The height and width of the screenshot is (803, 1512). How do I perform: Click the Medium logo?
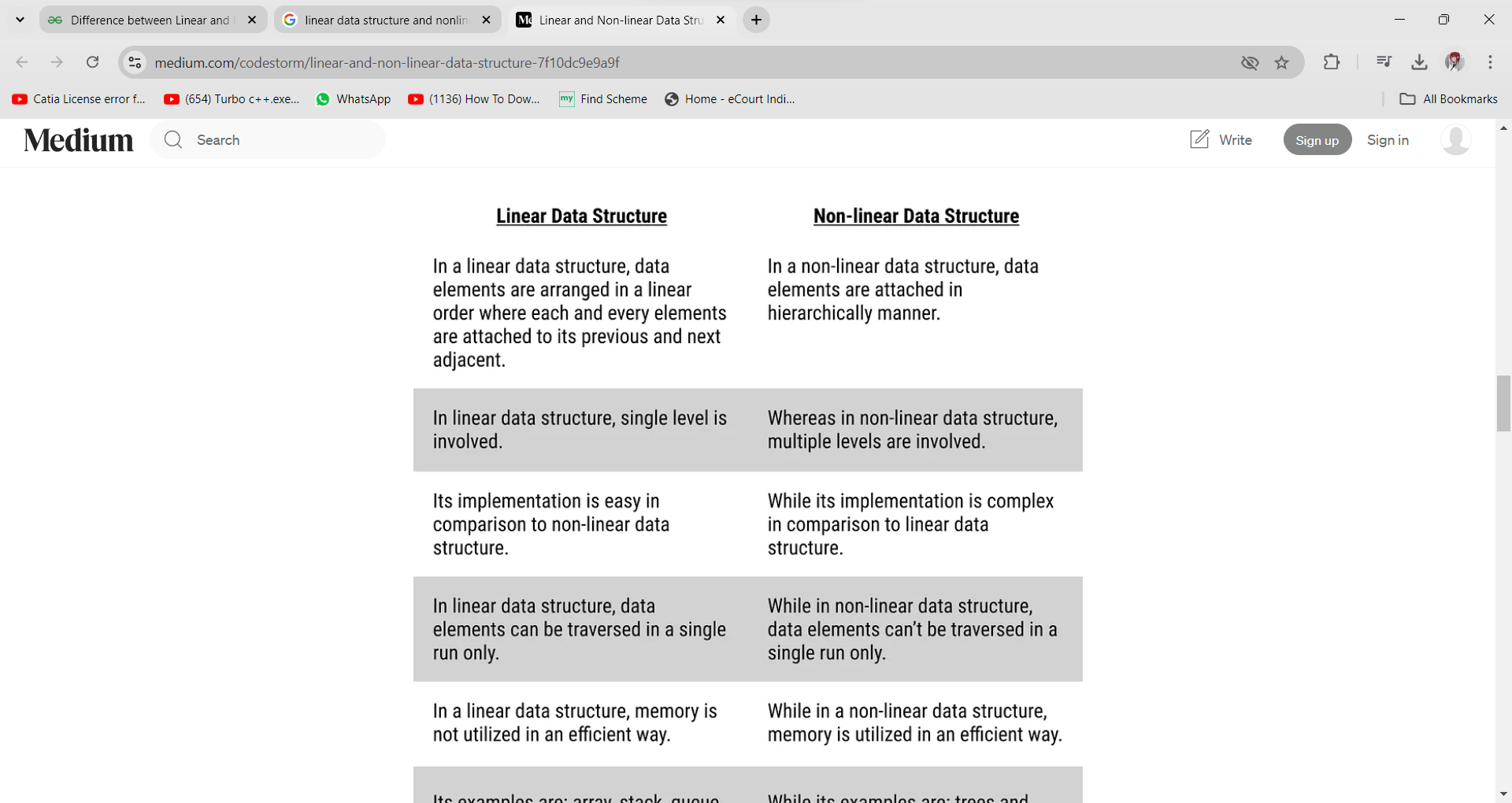pos(79,140)
